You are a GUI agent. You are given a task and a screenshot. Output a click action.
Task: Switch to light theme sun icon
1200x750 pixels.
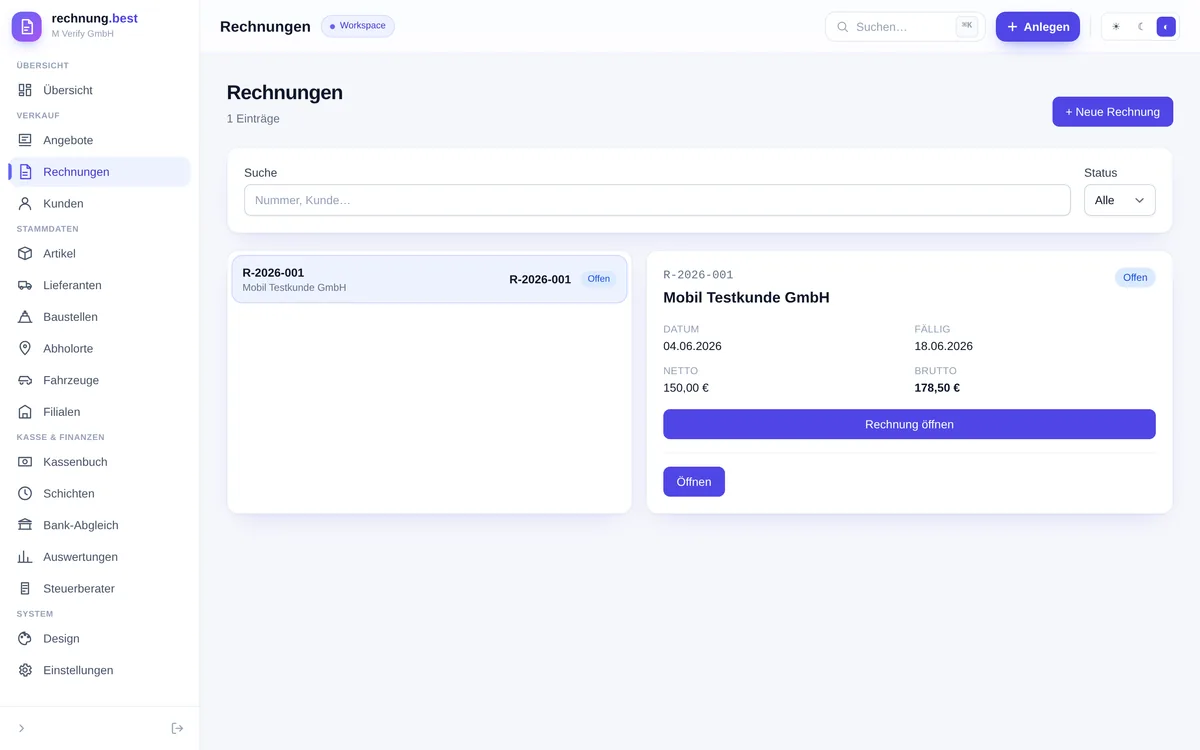[1116, 27]
